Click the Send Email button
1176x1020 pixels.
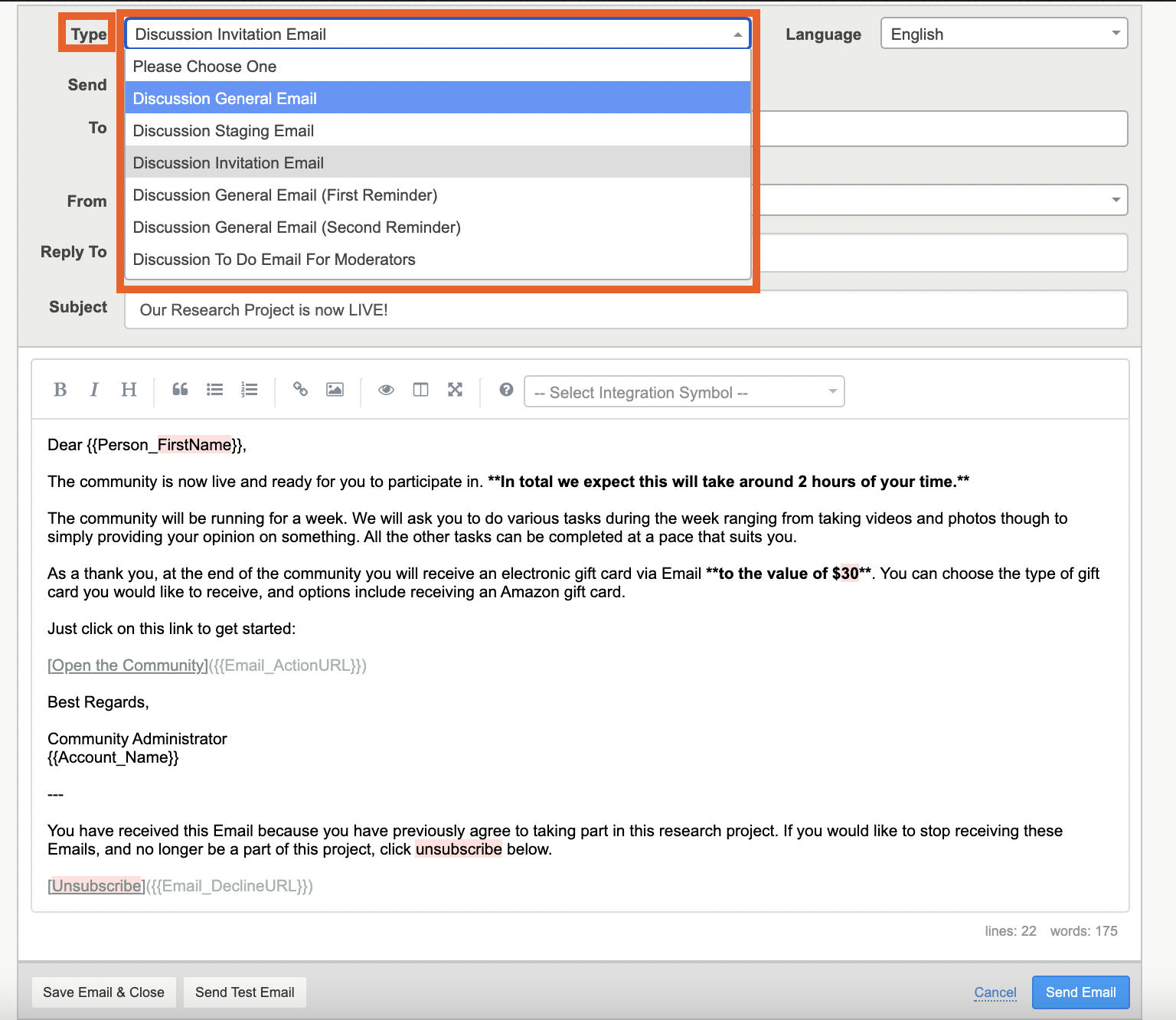click(x=1080, y=992)
